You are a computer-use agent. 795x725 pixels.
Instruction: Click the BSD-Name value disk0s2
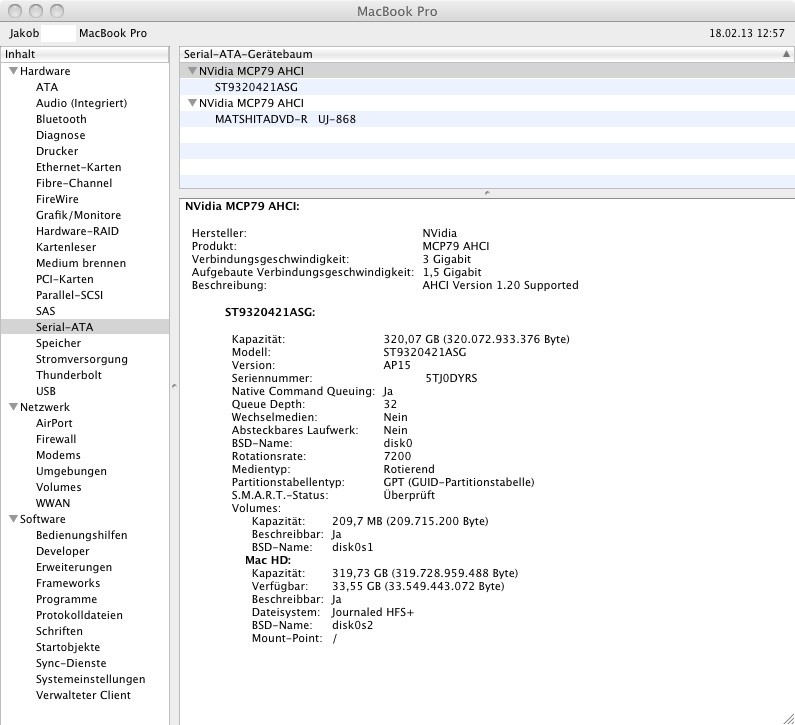coord(352,625)
